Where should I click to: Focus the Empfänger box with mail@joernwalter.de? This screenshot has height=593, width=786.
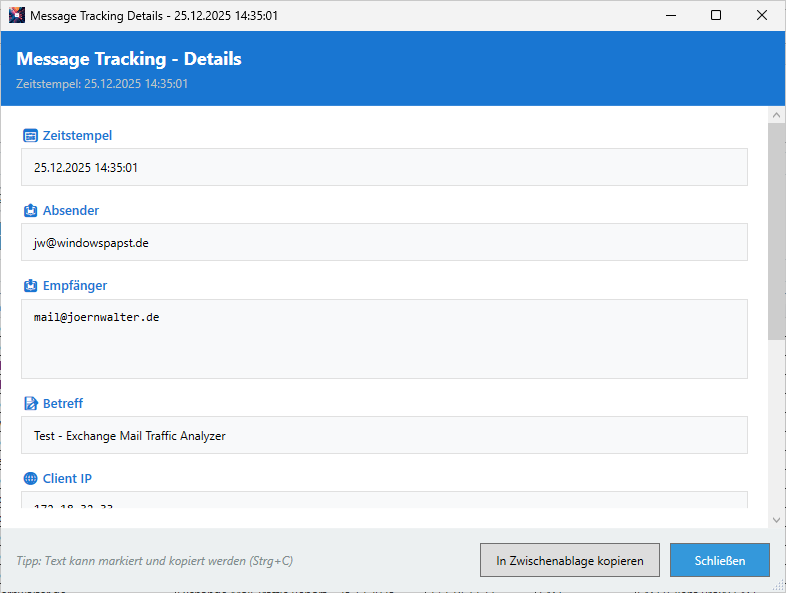coord(384,339)
